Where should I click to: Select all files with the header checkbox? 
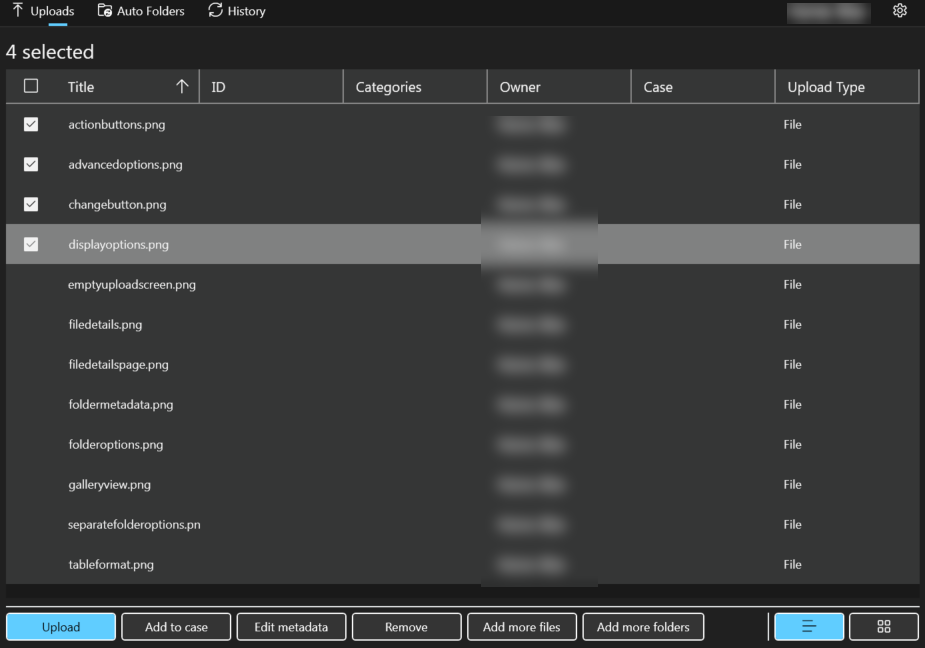click(31, 86)
